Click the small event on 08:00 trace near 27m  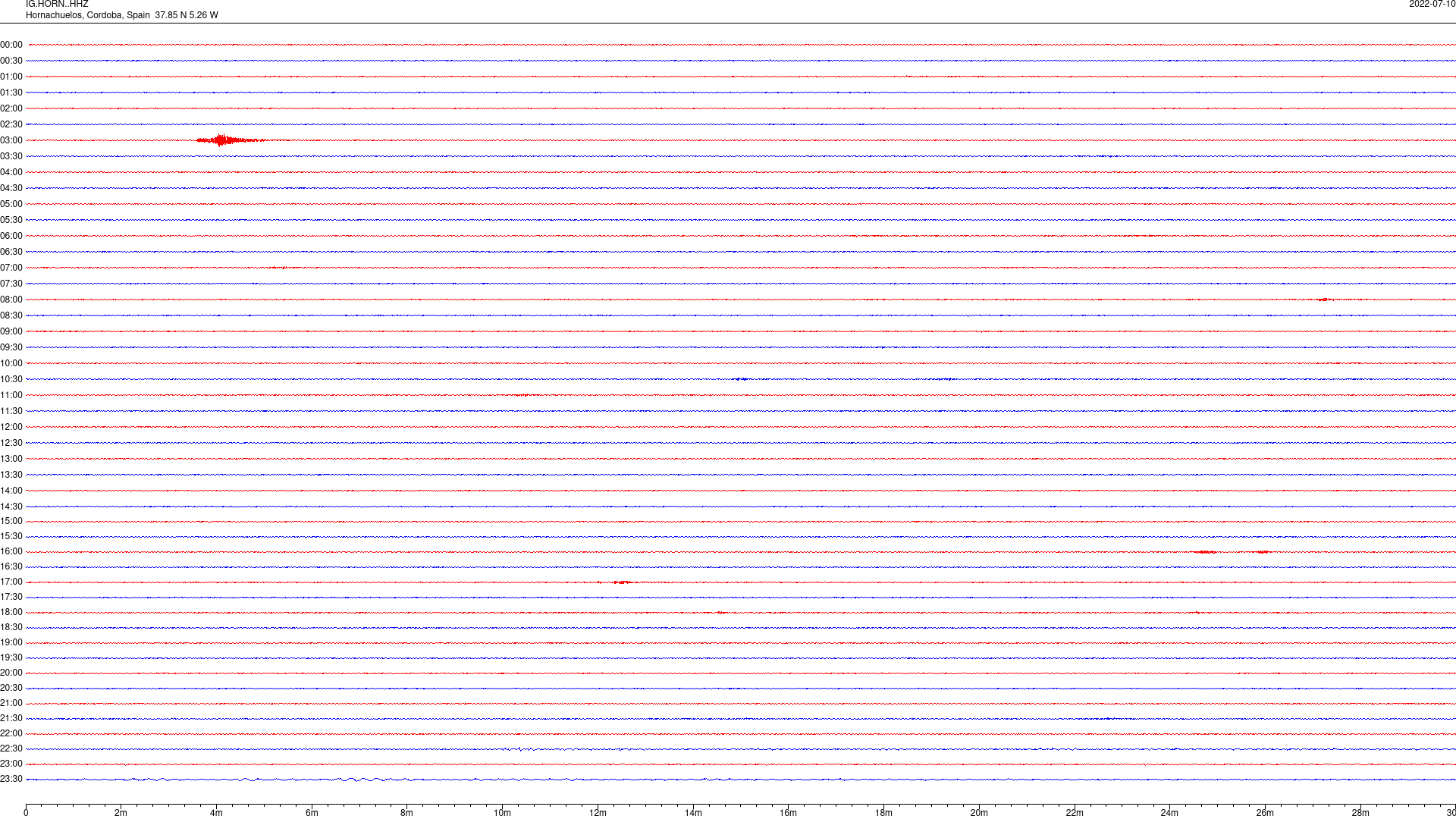tap(1324, 300)
